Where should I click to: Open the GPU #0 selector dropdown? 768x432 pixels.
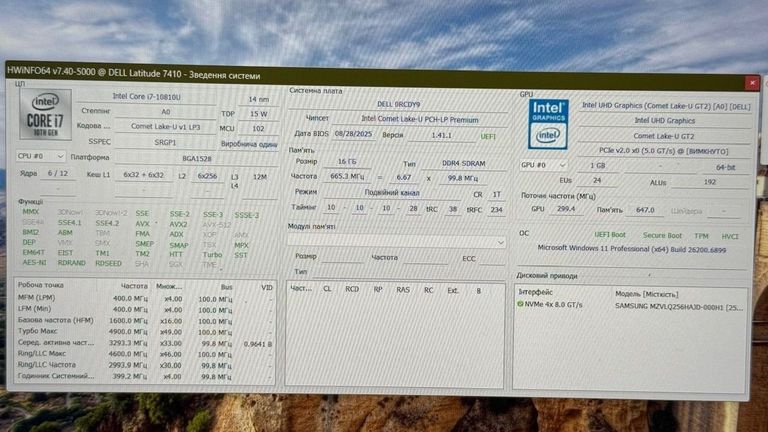tap(544, 165)
